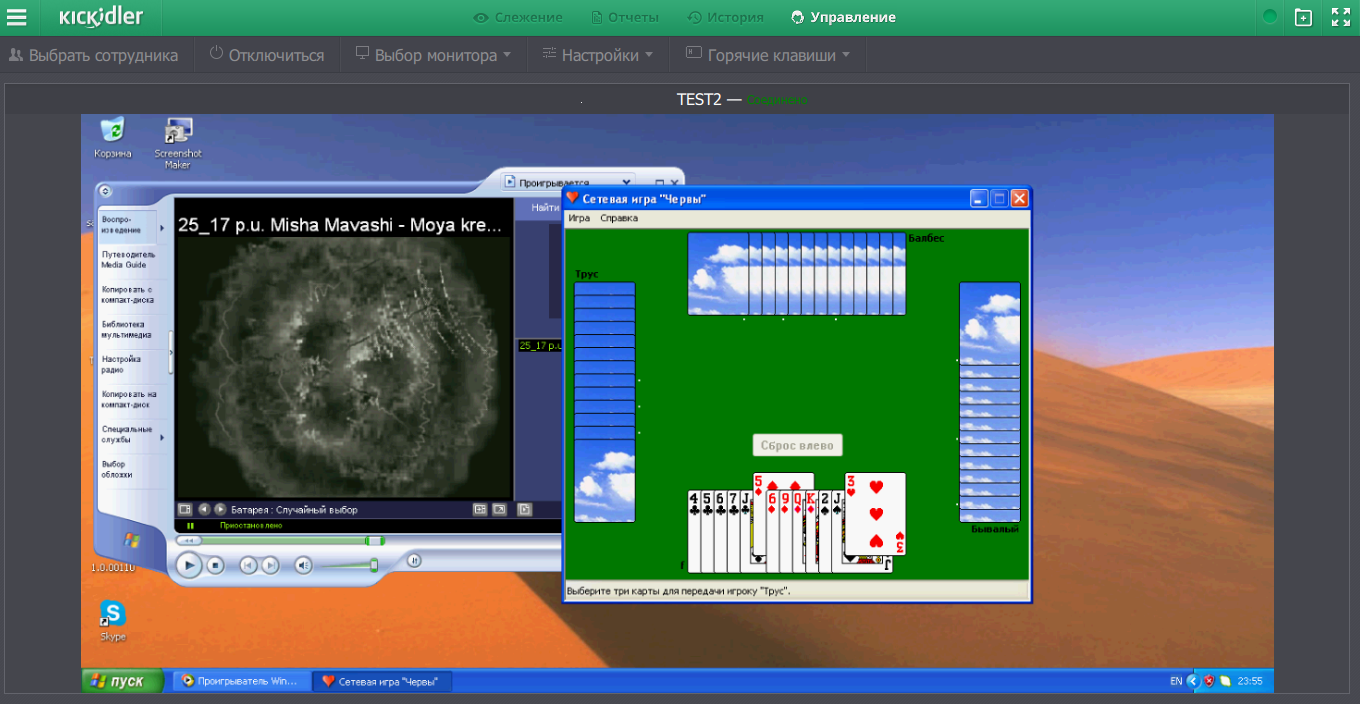The image size is (1360, 704).
Task: Mute the Media Player sound
Action: (x=304, y=566)
